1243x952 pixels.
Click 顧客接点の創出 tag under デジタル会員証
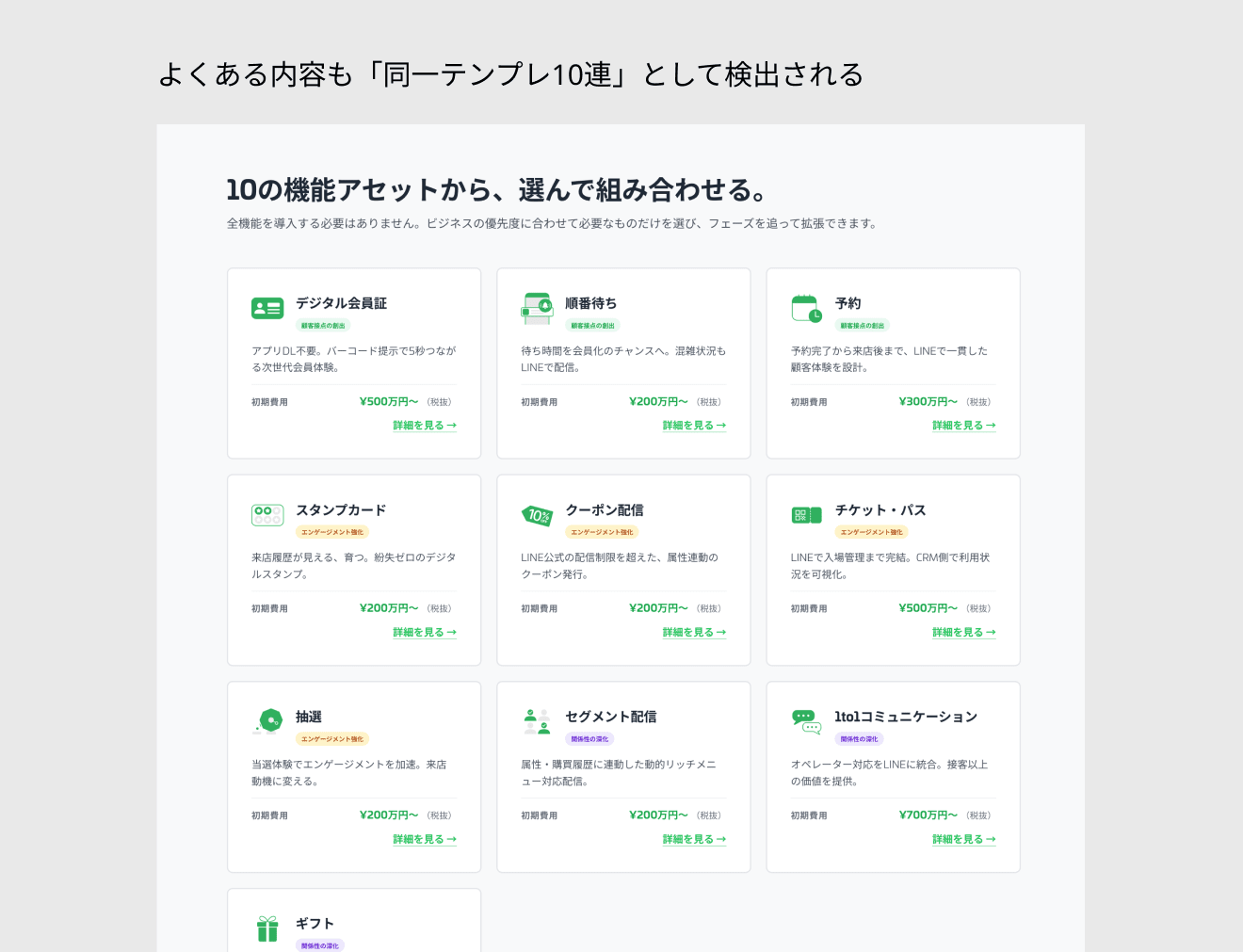click(x=323, y=326)
